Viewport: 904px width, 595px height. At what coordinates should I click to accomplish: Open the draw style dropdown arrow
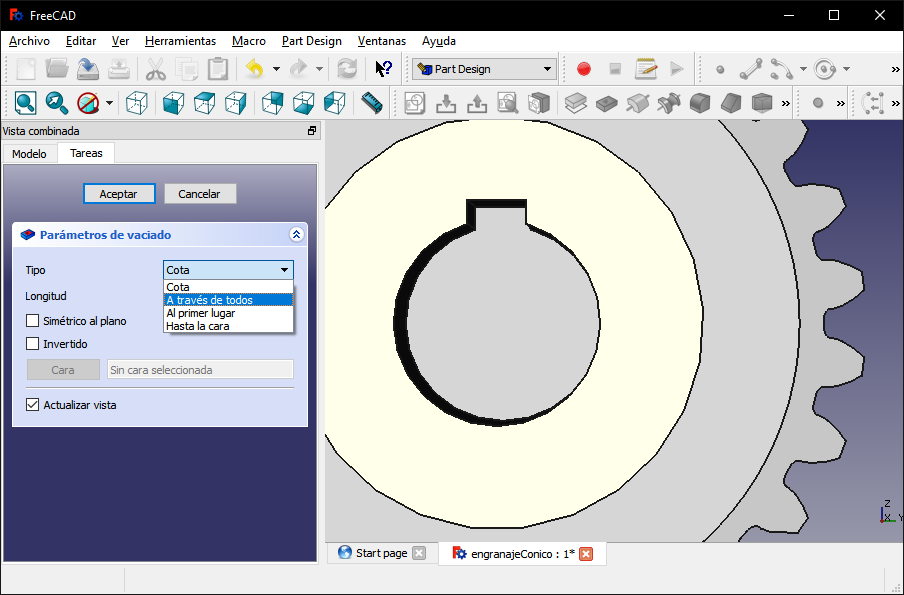[109, 102]
